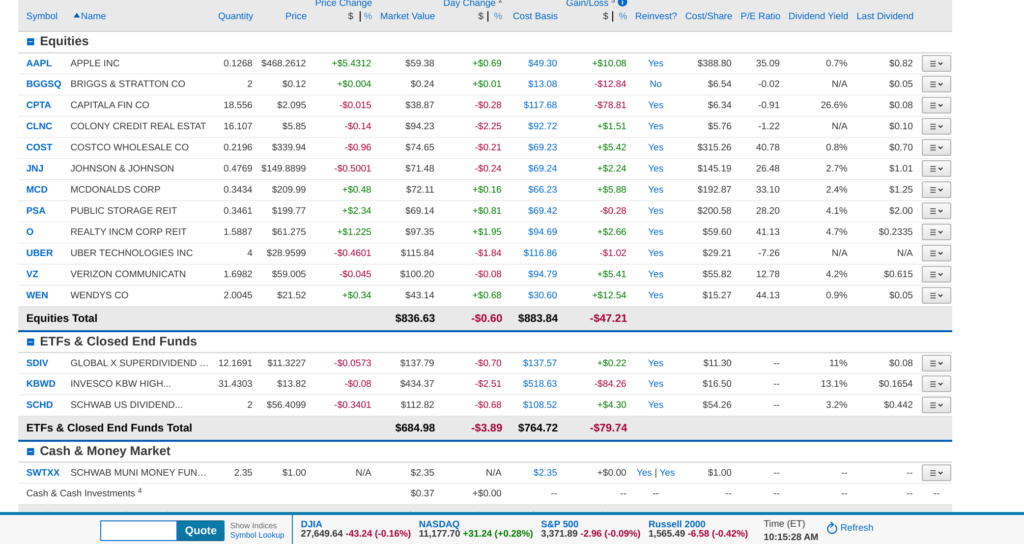
Task: Open the actions menu for the WEN row
Action: [x=936, y=295]
